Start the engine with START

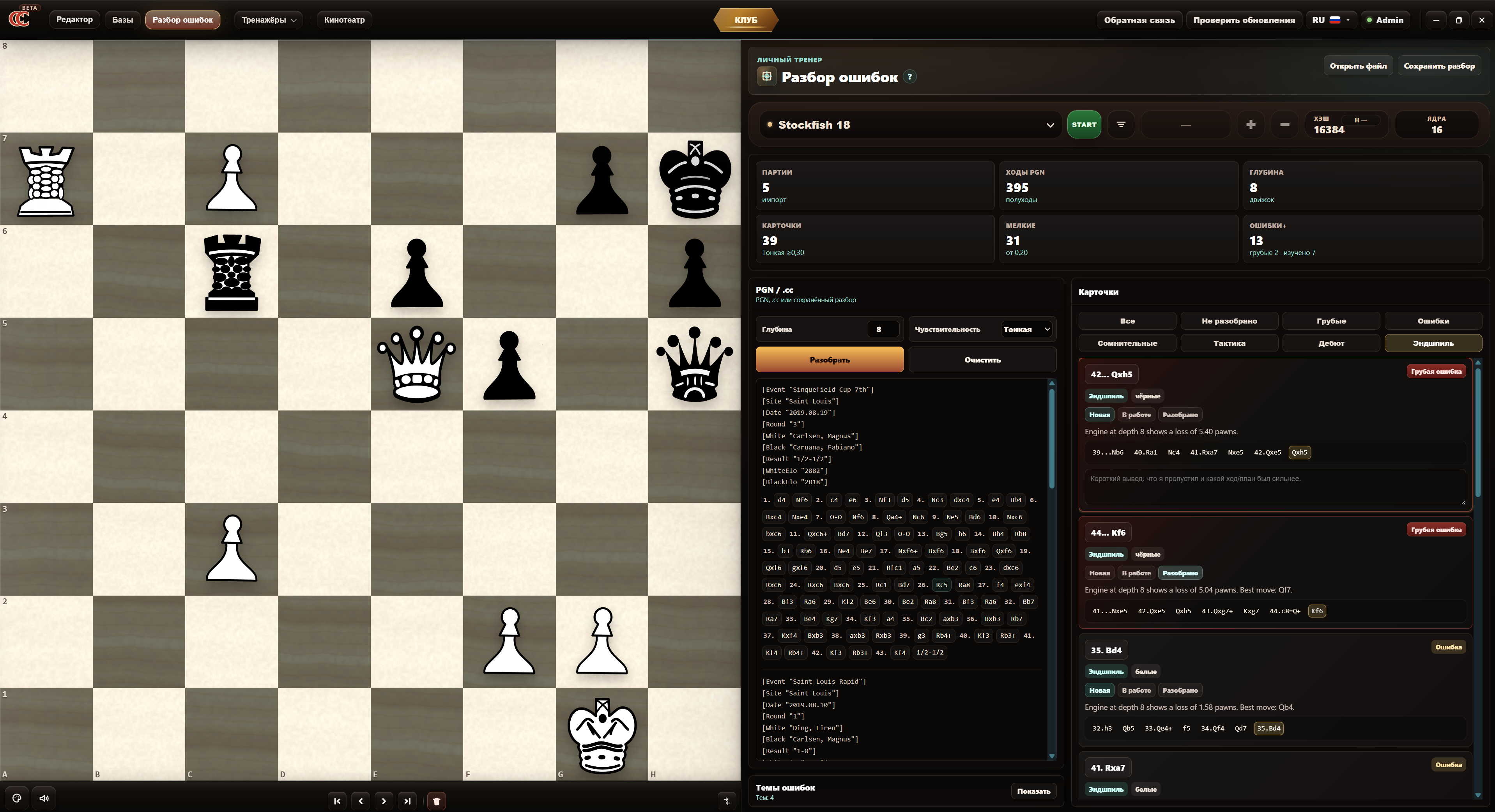click(x=1083, y=124)
